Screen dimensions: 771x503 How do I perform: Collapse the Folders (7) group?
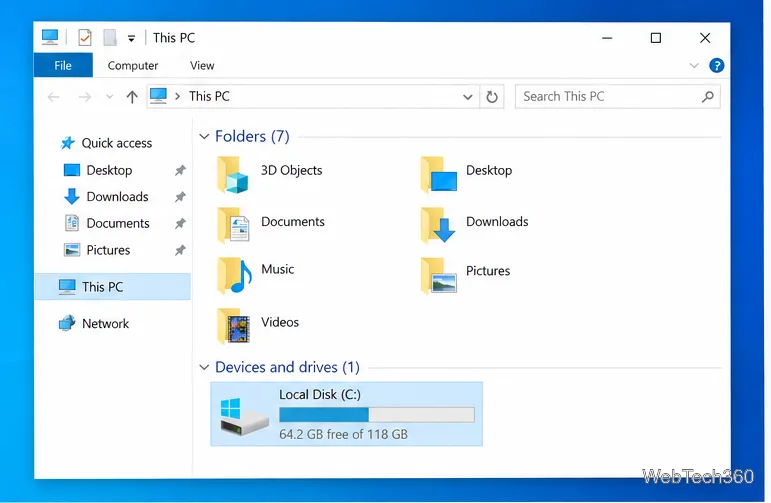click(x=204, y=136)
